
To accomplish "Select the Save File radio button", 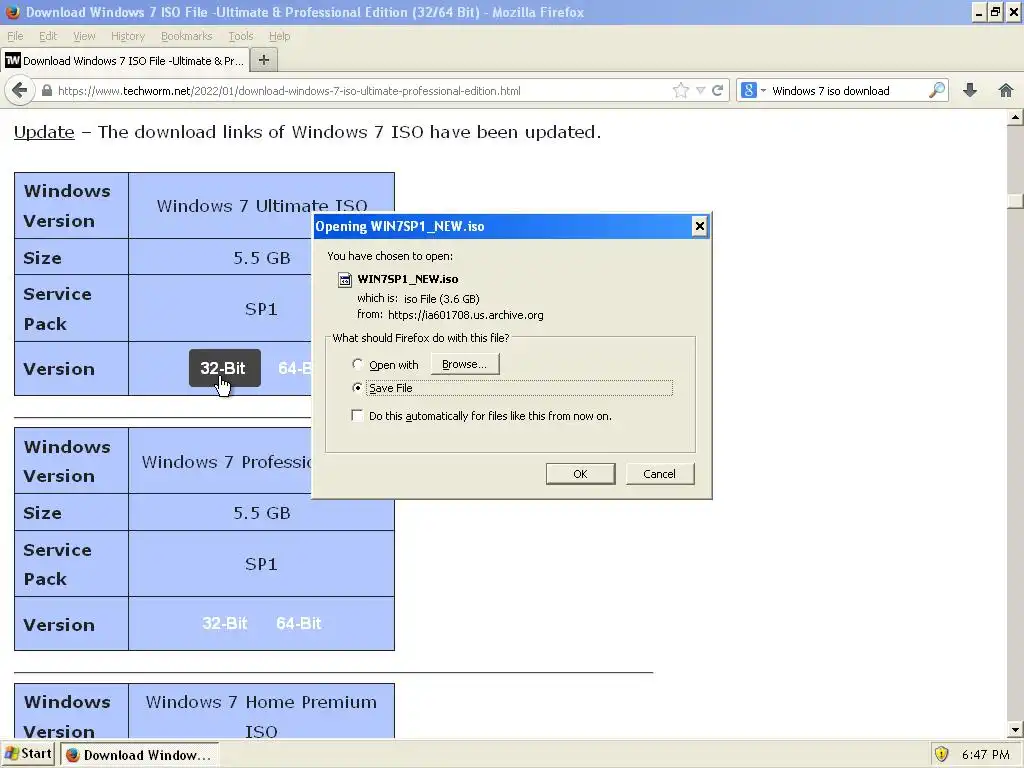I will (x=357, y=387).
